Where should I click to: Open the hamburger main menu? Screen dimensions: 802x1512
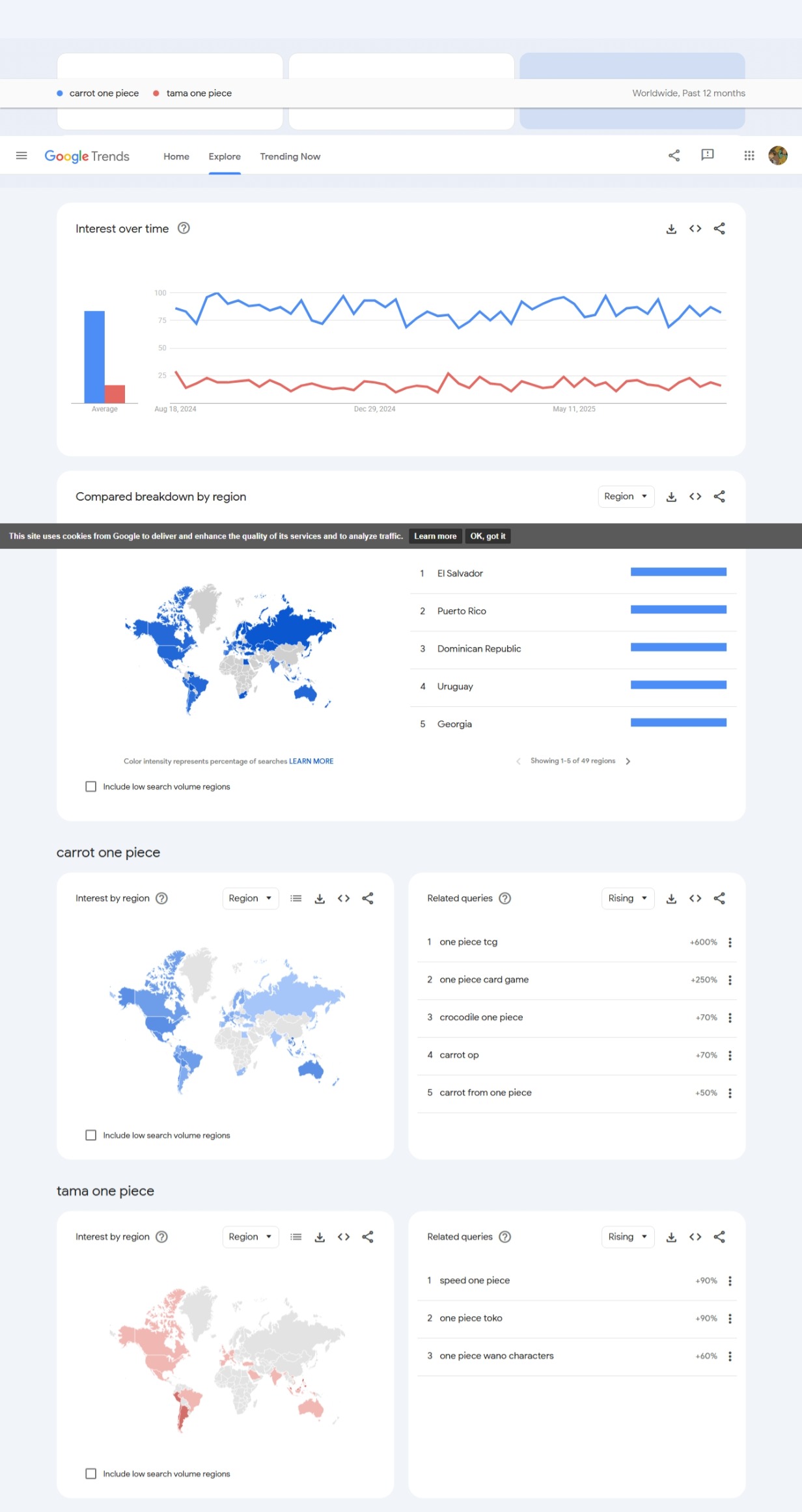point(21,156)
